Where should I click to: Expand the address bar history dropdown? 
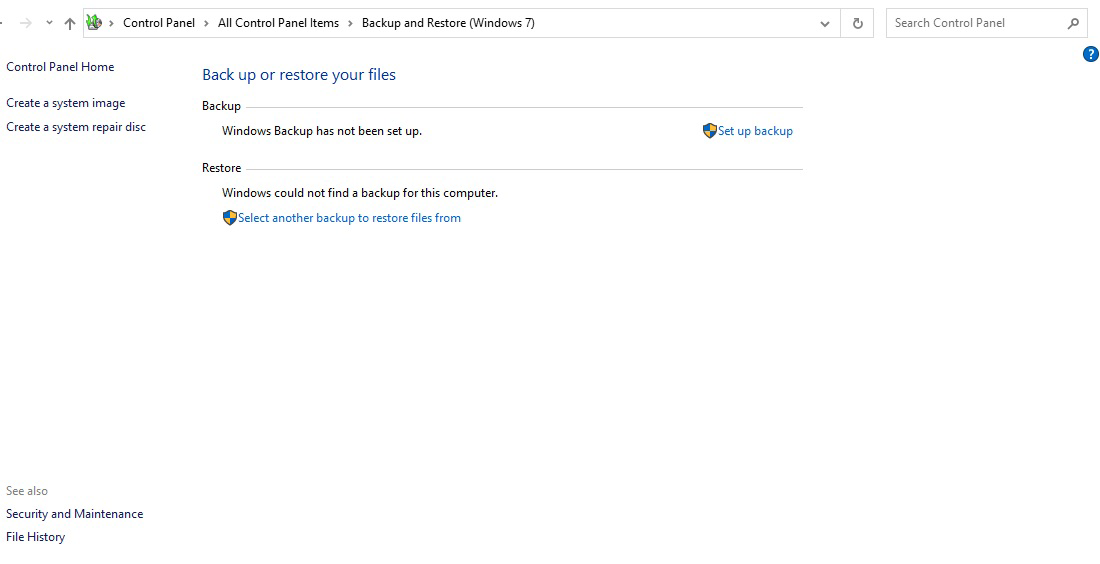tap(825, 23)
